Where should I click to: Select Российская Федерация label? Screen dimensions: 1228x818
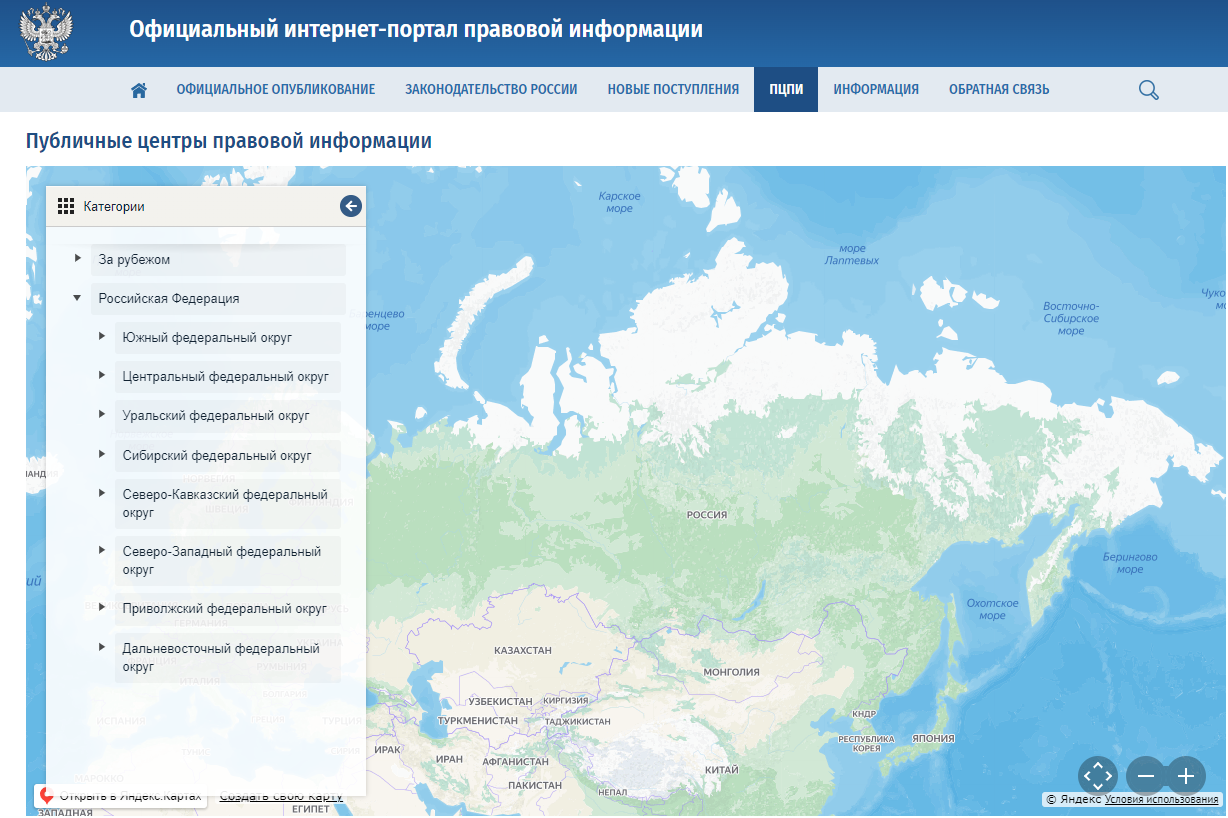169,299
